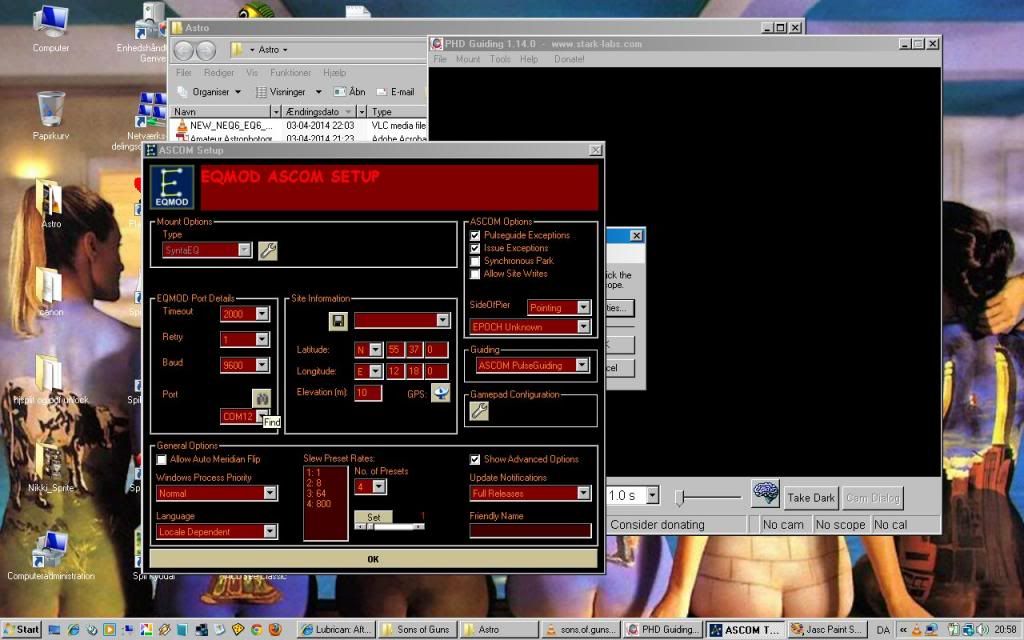Toggle Issue Exceptions checkbox
1024x640 pixels.
tap(475, 248)
